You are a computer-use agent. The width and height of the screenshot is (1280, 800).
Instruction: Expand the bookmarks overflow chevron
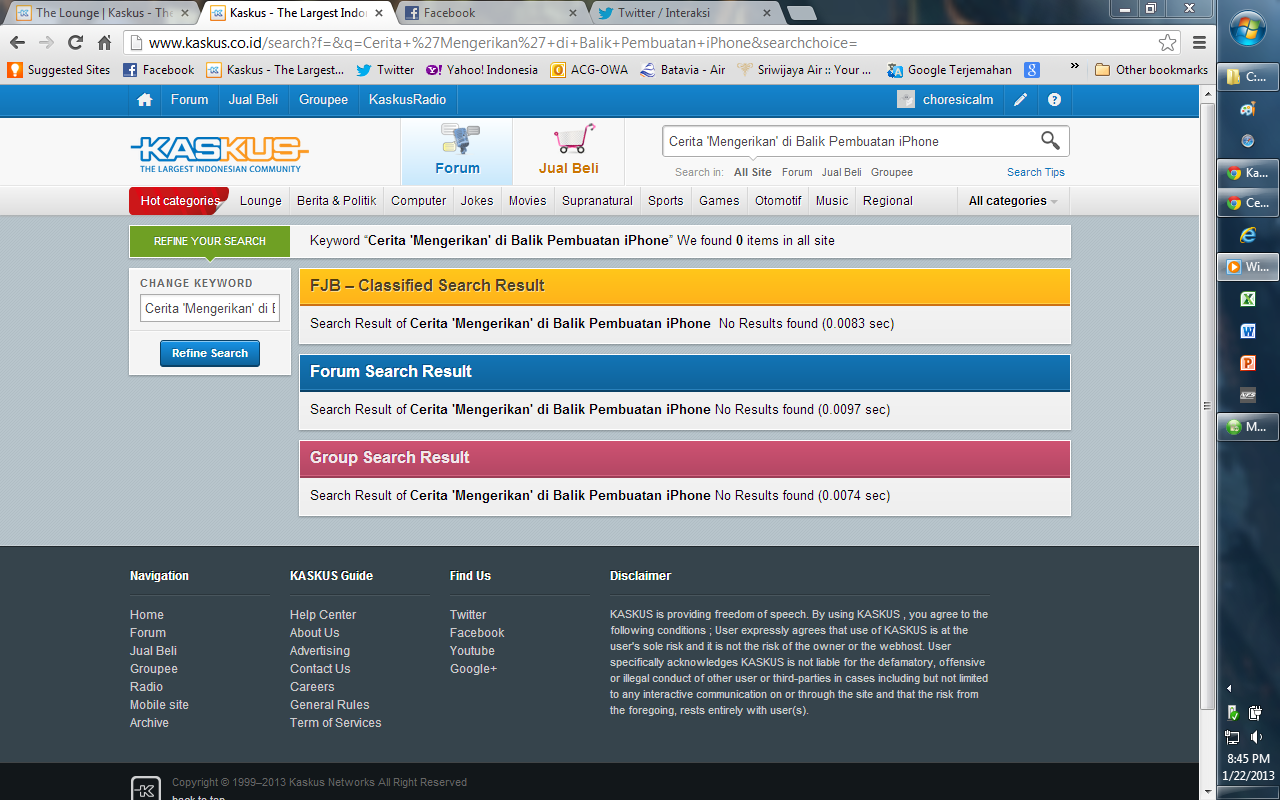tap(1074, 68)
